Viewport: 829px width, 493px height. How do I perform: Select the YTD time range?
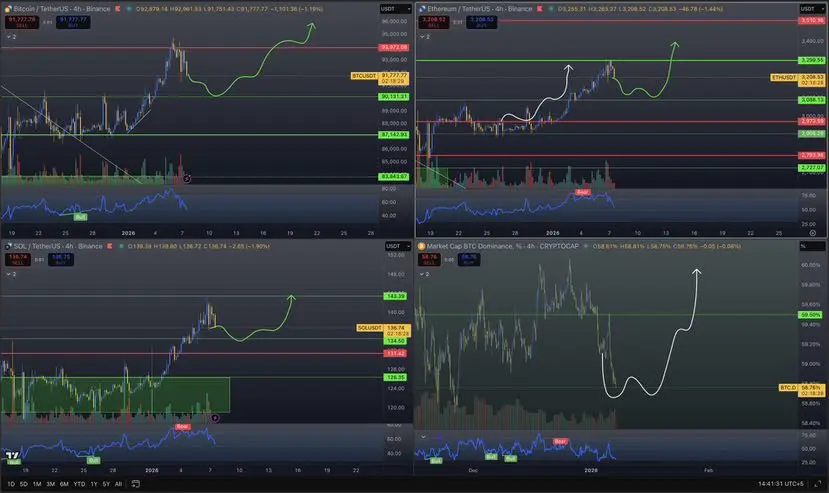click(79, 484)
